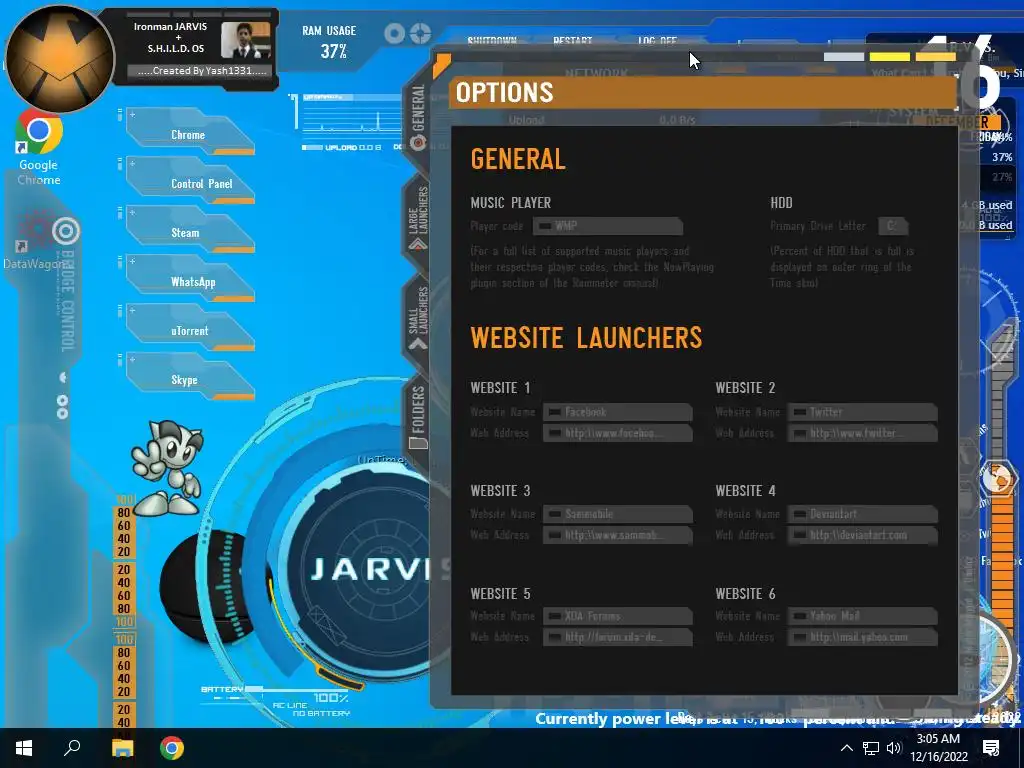
Task: Open the DataWagon desktop shortcut
Action: click(34, 240)
